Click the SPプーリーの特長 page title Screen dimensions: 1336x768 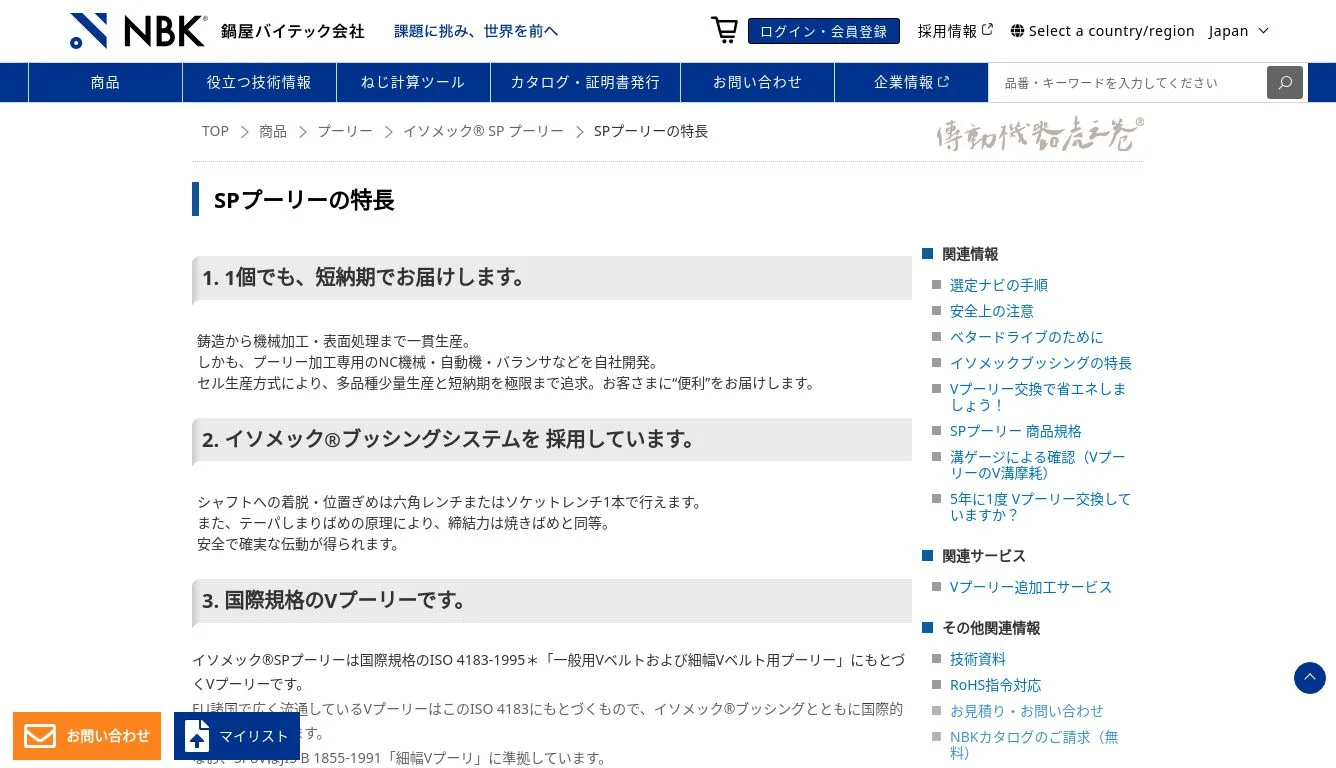(304, 200)
